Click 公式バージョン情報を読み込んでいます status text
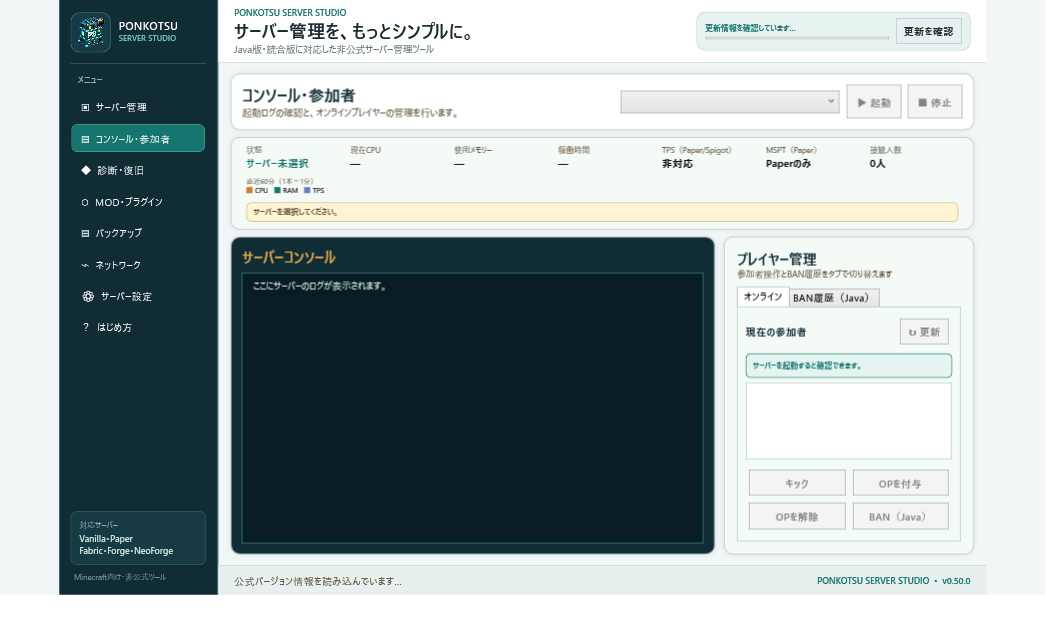 click(x=318, y=581)
